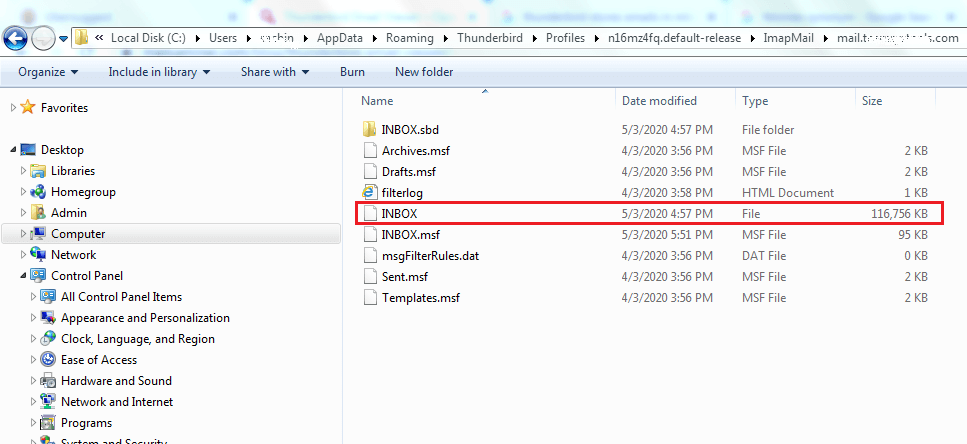Screen dimensions: 967x444
Task: Click the 116,756 KB size value
Action: (897, 213)
